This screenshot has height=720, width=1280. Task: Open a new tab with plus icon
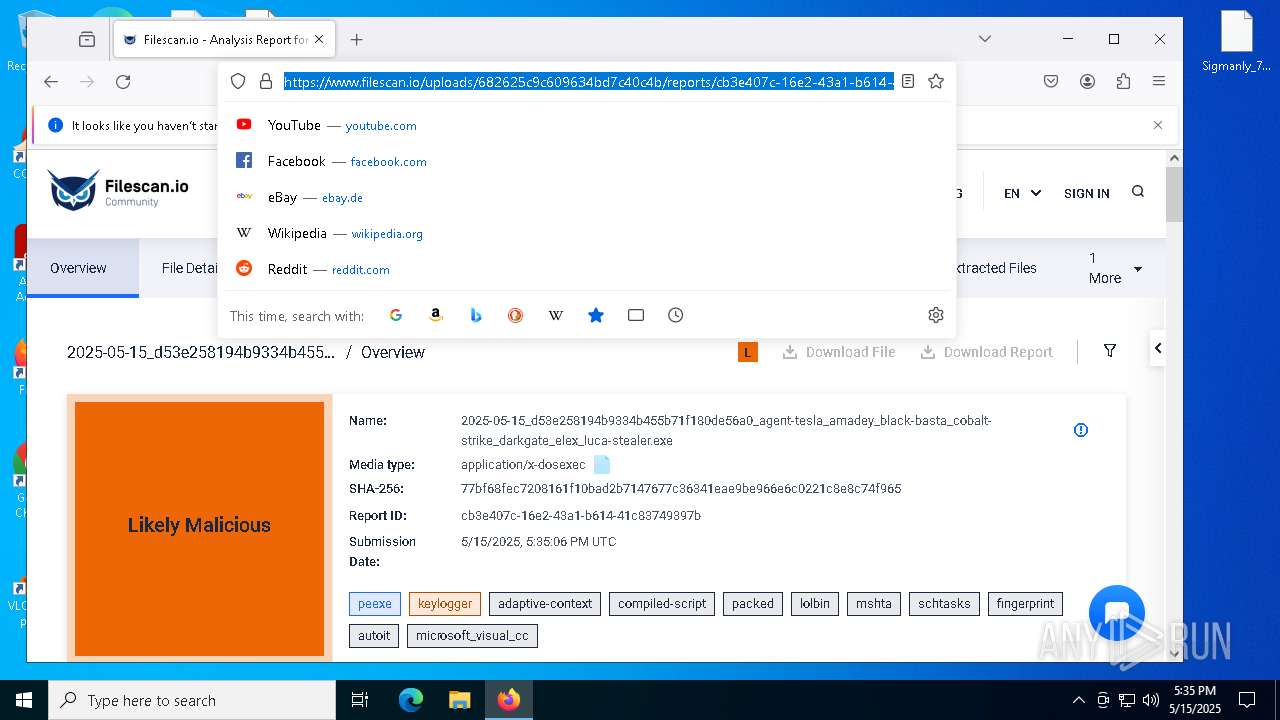click(x=356, y=39)
